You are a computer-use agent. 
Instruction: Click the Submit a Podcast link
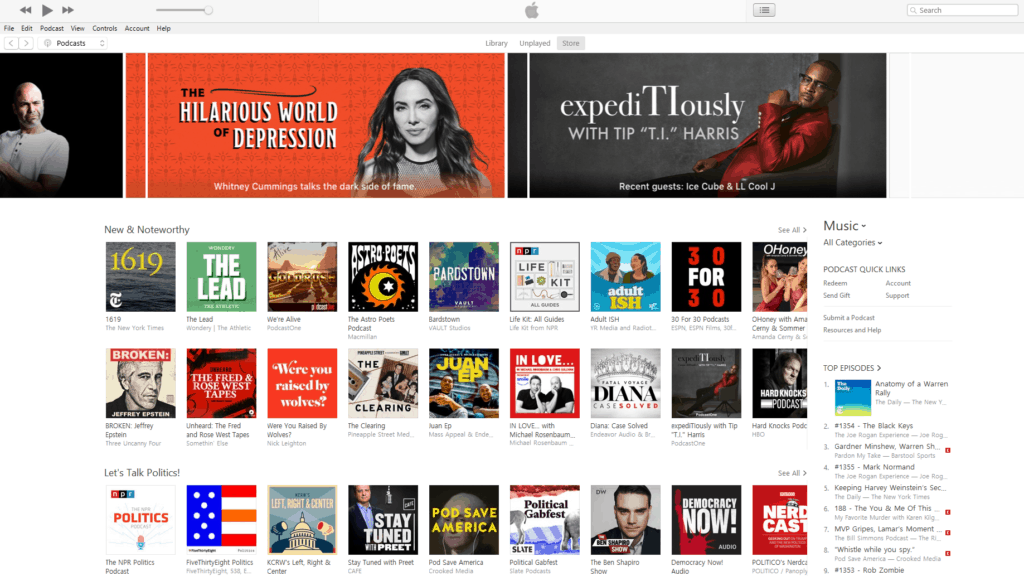click(848, 318)
